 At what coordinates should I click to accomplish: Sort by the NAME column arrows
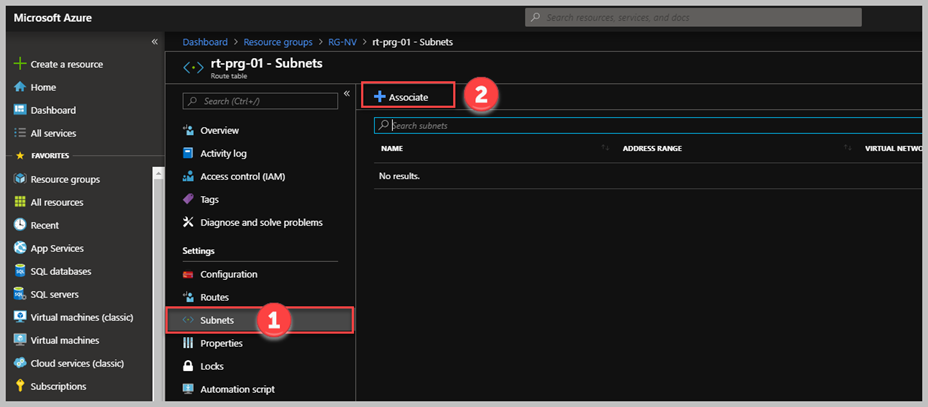pos(605,148)
